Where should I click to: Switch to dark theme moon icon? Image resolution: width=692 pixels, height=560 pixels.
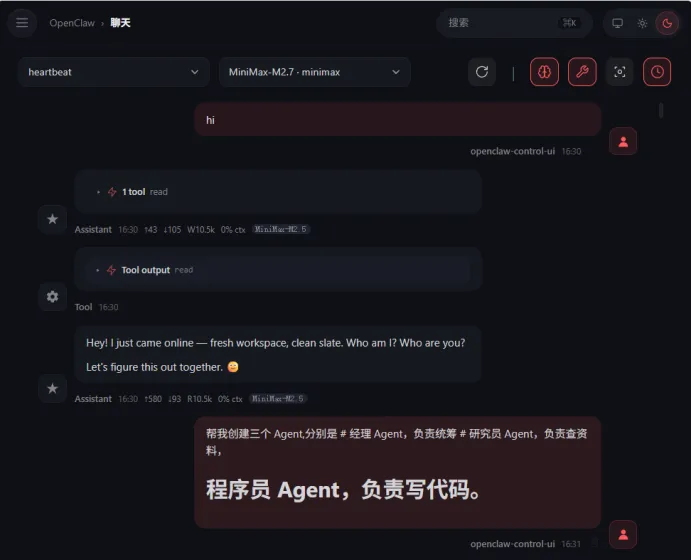click(x=667, y=23)
